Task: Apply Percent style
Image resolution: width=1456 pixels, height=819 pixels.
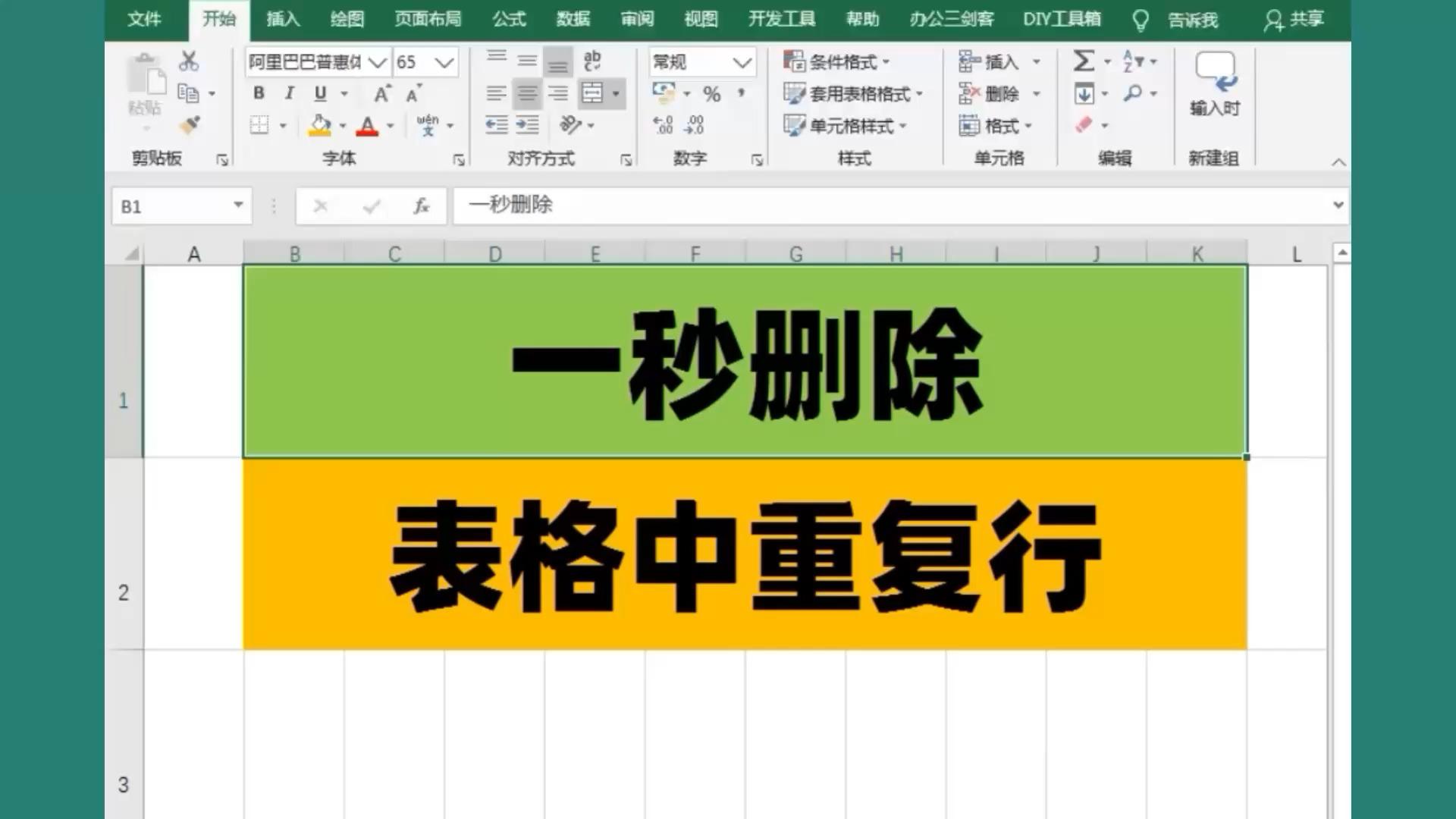Action: [x=711, y=94]
